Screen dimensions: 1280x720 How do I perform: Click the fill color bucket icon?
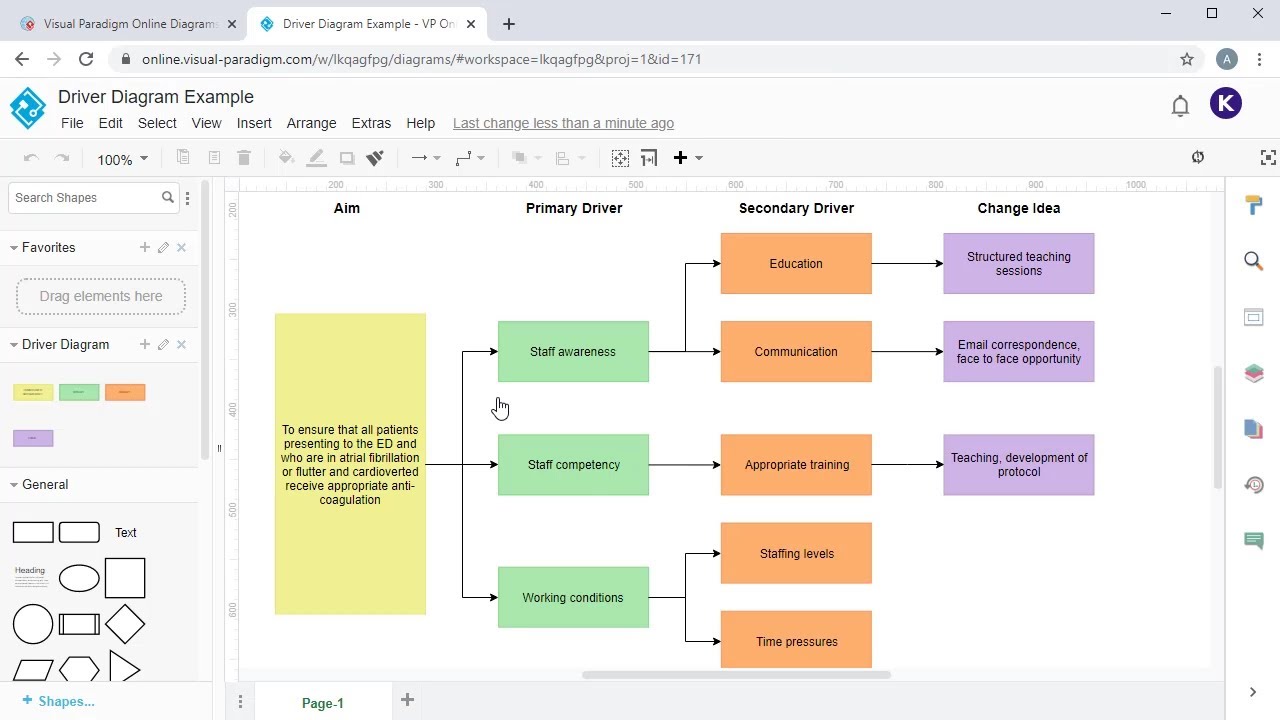[x=286, y=158]
